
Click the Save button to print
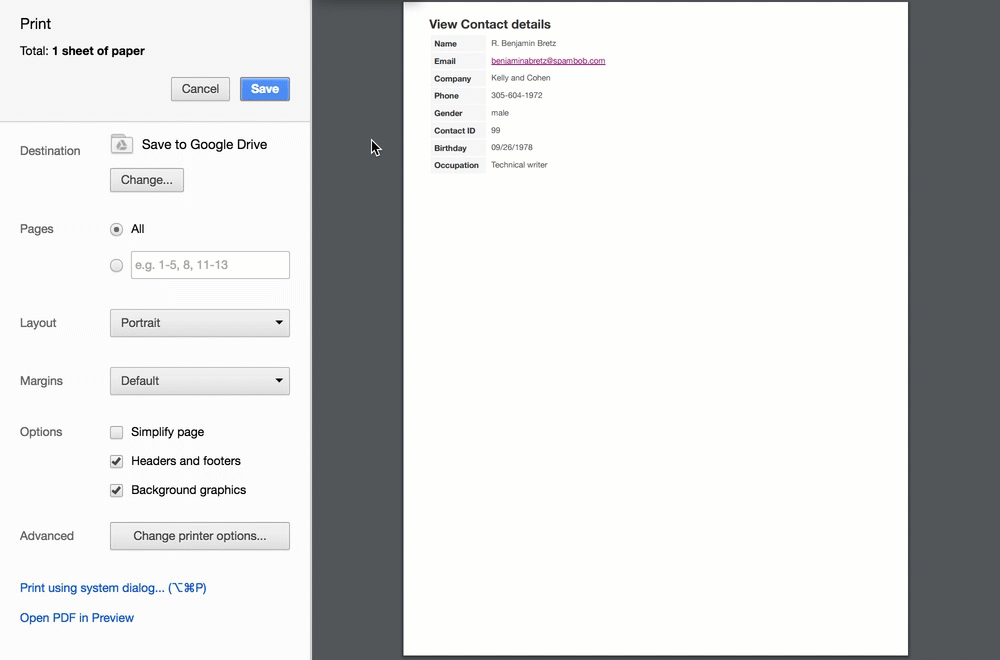pyautogui.click(x=264, y=89)
